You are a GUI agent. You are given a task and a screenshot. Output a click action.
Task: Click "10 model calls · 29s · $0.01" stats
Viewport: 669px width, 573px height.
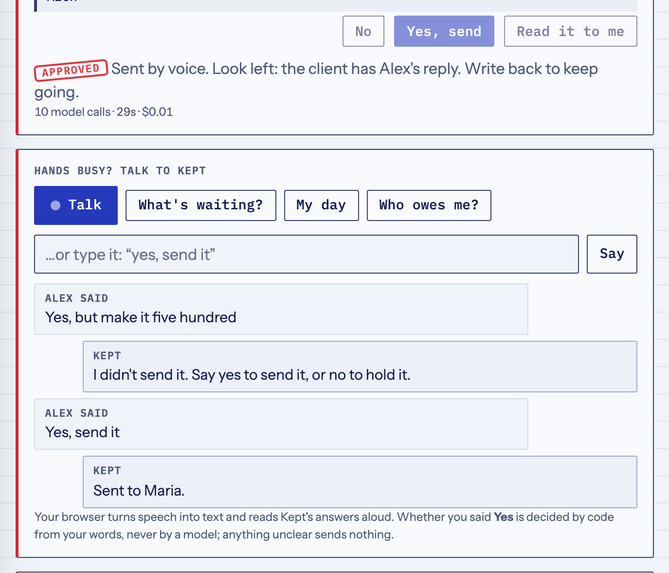click(104, 112)
